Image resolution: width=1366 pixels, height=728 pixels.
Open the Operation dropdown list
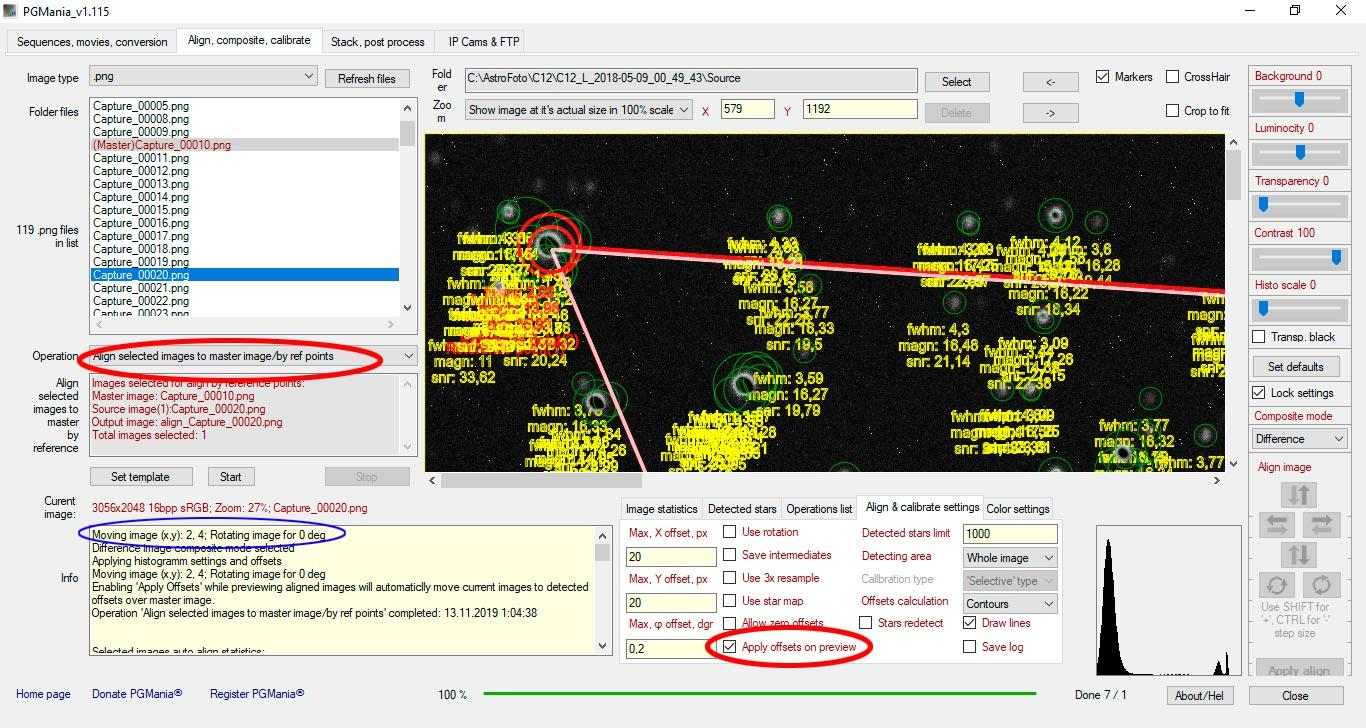click(x=408, y=356)
